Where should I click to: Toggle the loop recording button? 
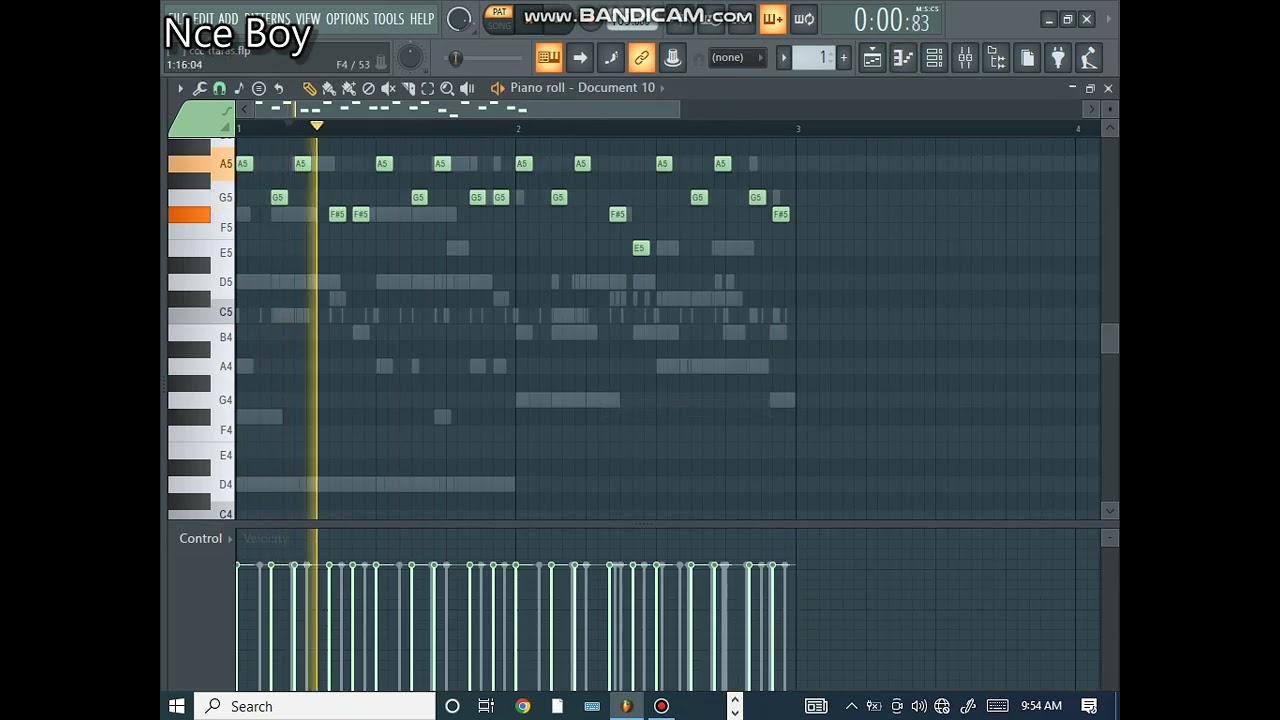pos(803,18)
